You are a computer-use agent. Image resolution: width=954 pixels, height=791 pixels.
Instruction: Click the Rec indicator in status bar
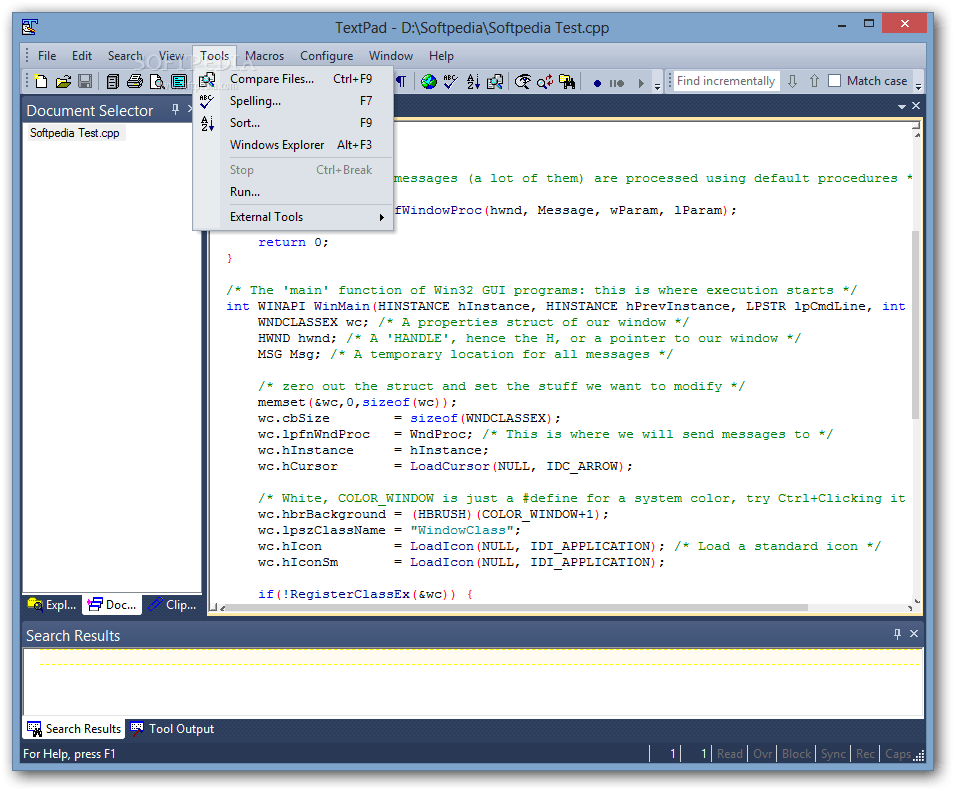tap(865, 754)
